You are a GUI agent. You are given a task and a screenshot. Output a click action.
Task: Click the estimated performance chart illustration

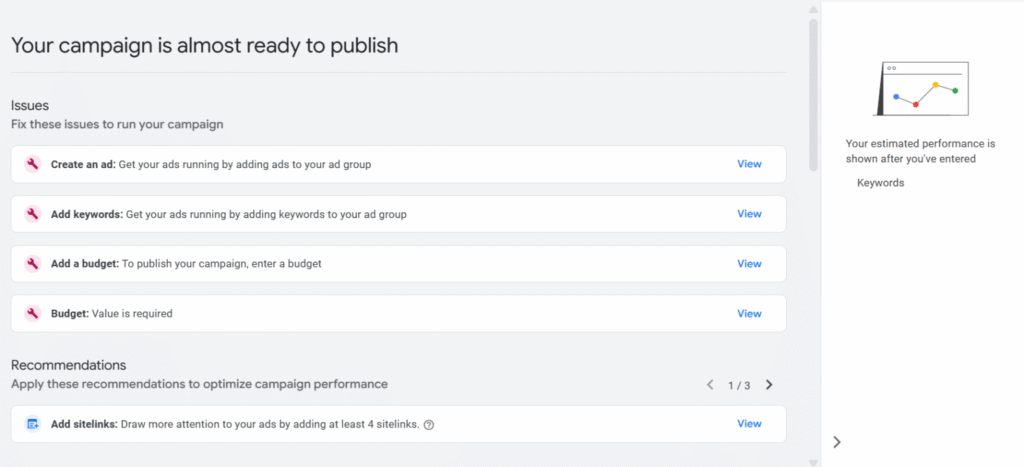(922, 90)
